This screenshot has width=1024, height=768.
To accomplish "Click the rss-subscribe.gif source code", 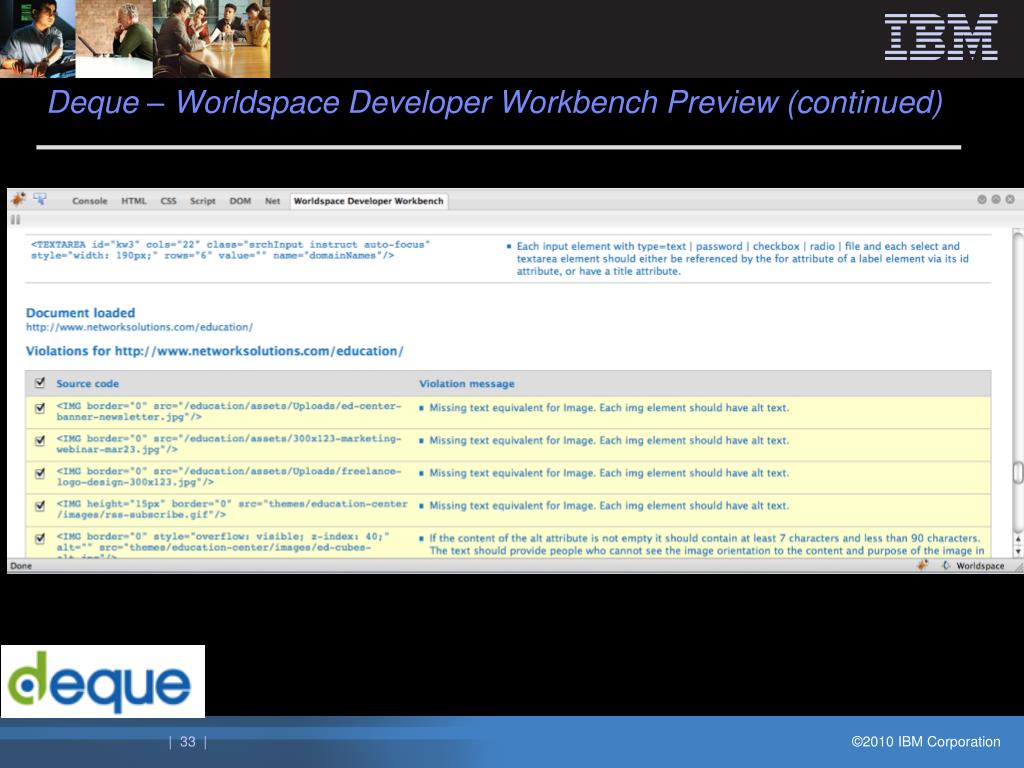I will tap(232, 509).
